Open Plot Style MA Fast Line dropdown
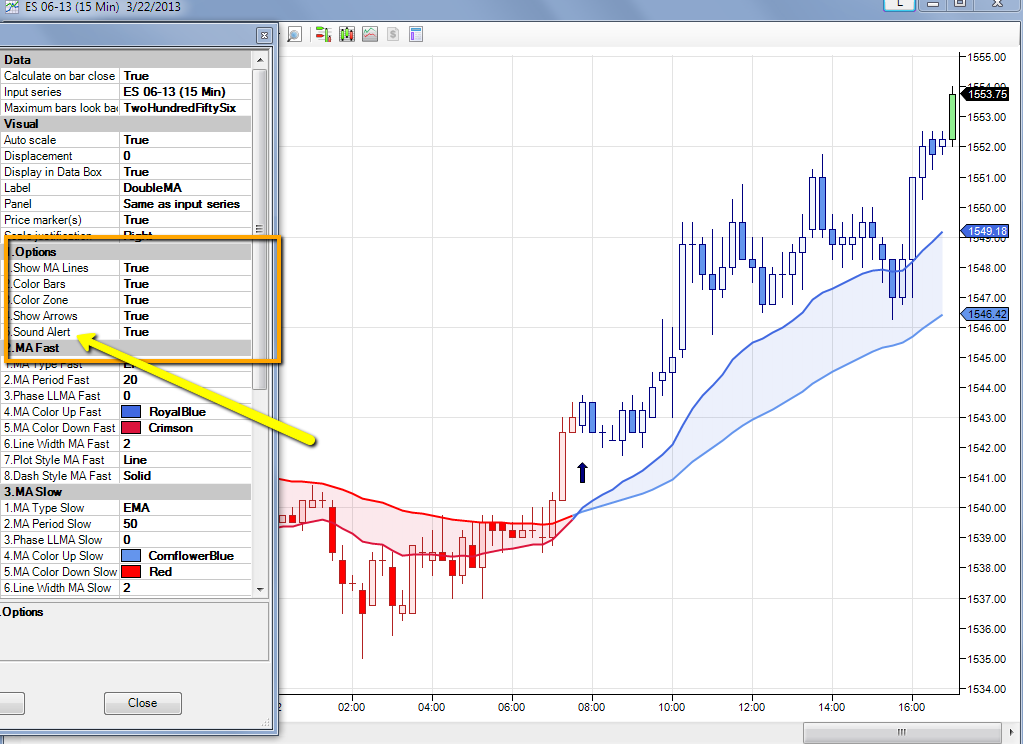The width and height of the screenshot is (1023, 744). (x=186, y=460)
